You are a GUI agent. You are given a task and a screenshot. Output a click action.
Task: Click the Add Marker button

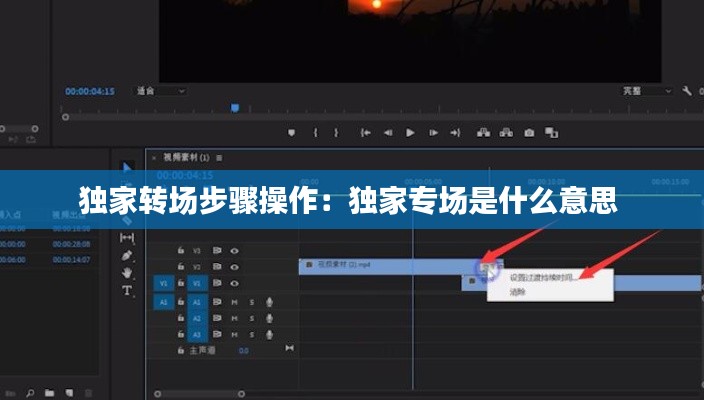coord(291,132)
